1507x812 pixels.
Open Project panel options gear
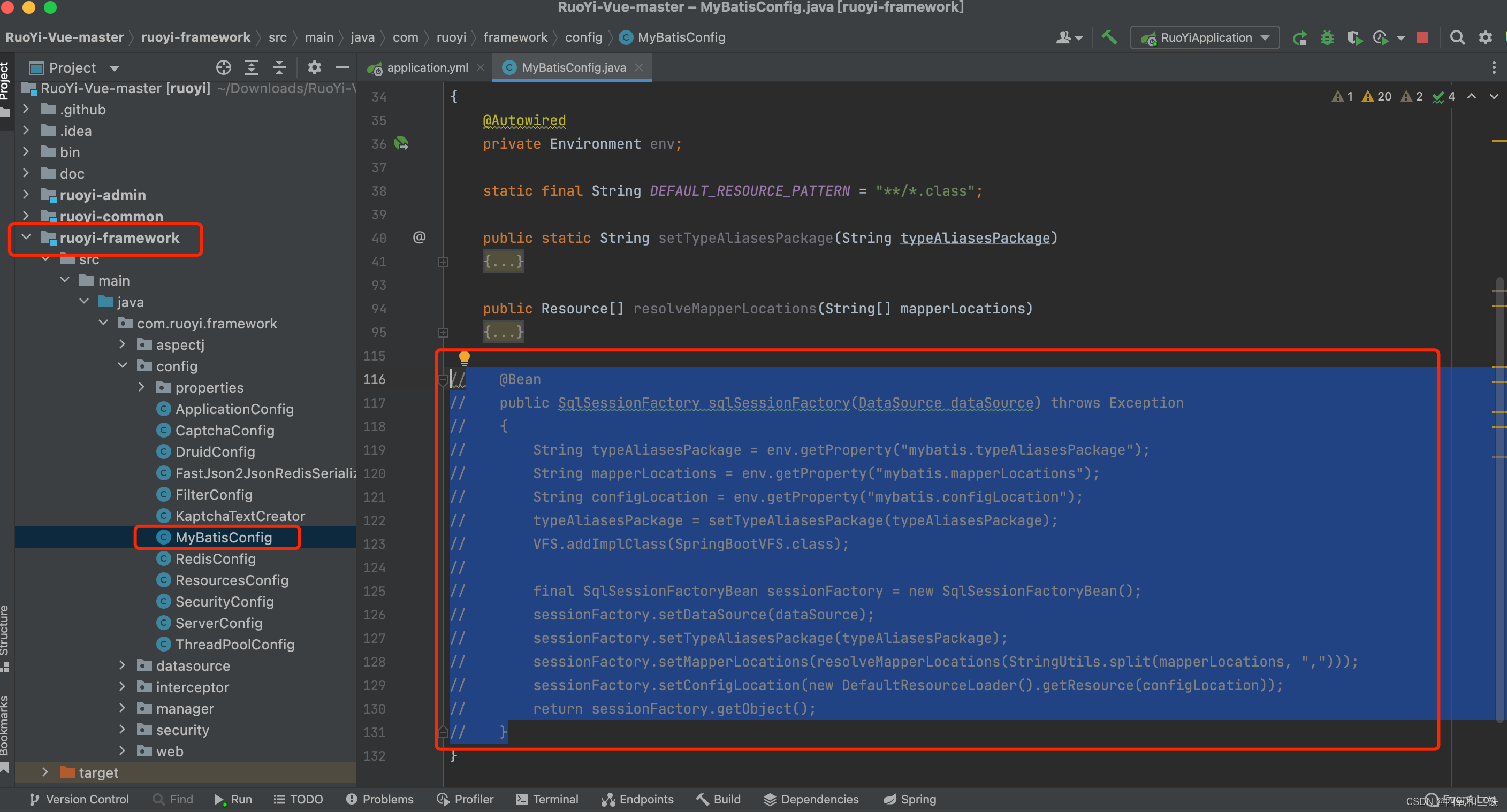(x=314, y=68)
